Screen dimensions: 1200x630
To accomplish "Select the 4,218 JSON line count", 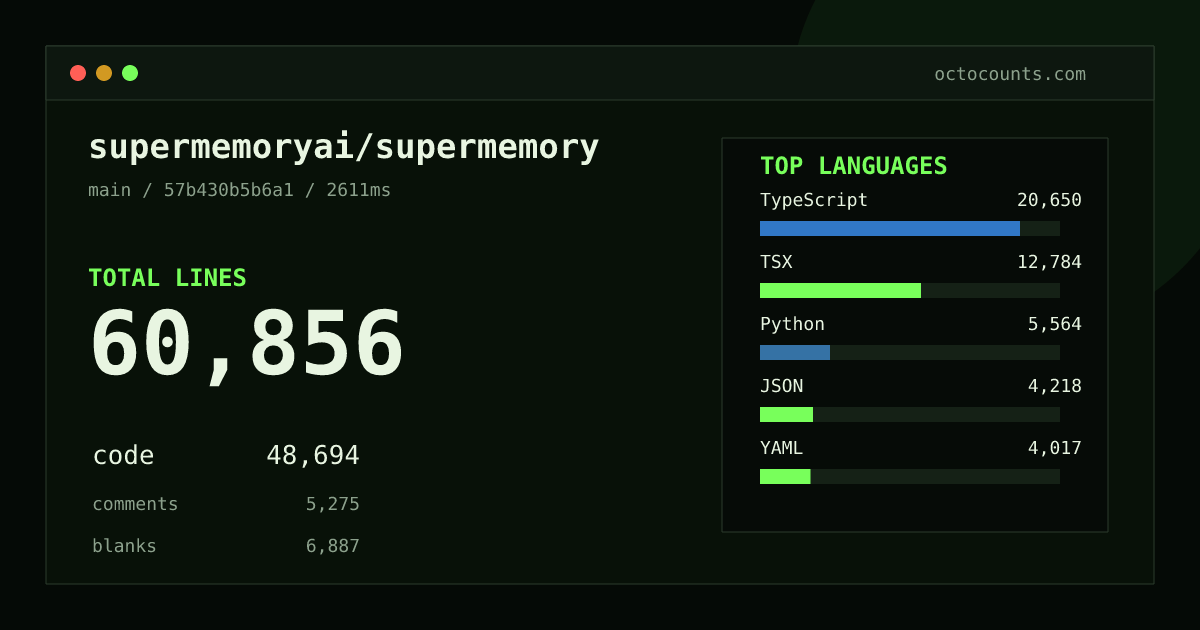I will 1055,386.
